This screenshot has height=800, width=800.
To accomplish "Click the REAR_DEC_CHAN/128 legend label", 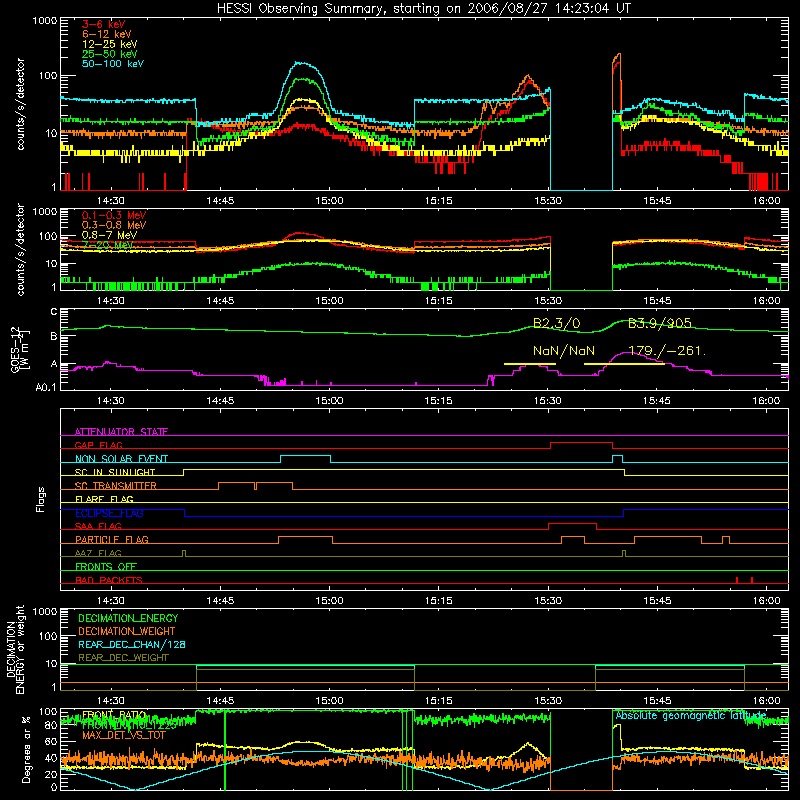I will tap(132, 644).
